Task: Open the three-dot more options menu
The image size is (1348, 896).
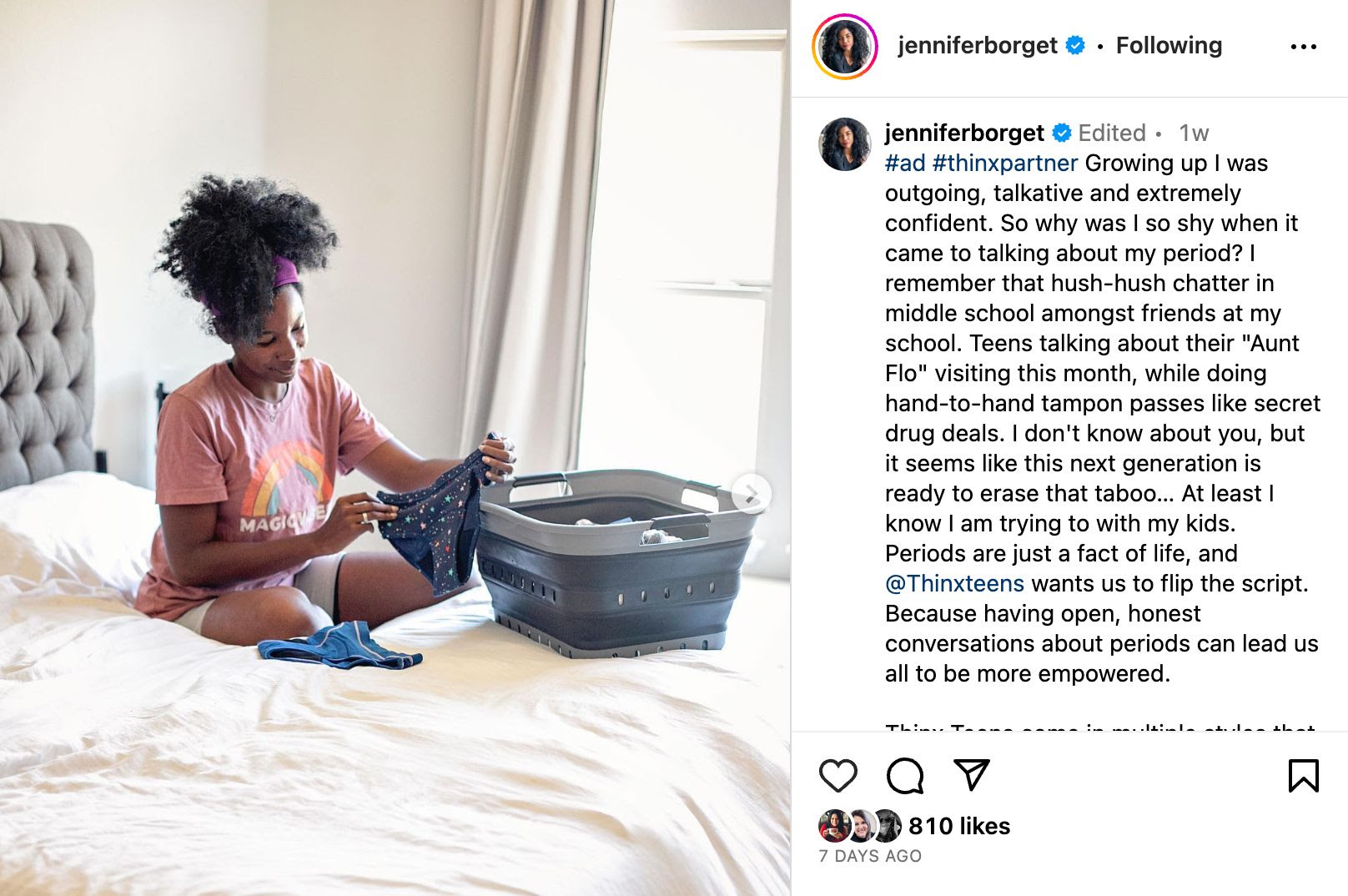Action: 1303,47
